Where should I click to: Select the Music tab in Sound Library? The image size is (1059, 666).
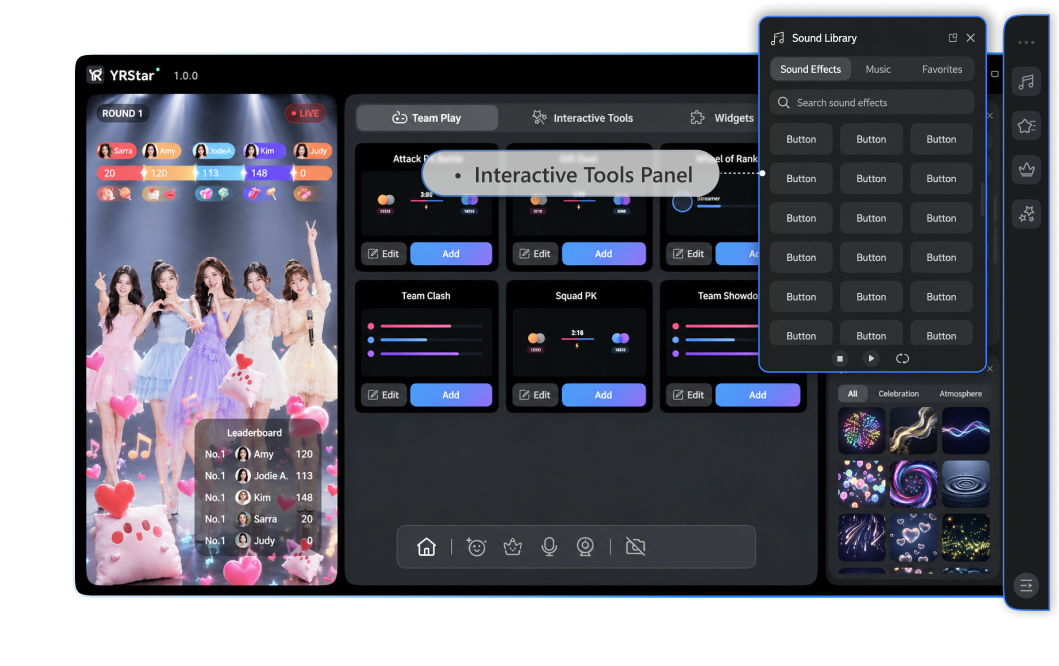878,69
